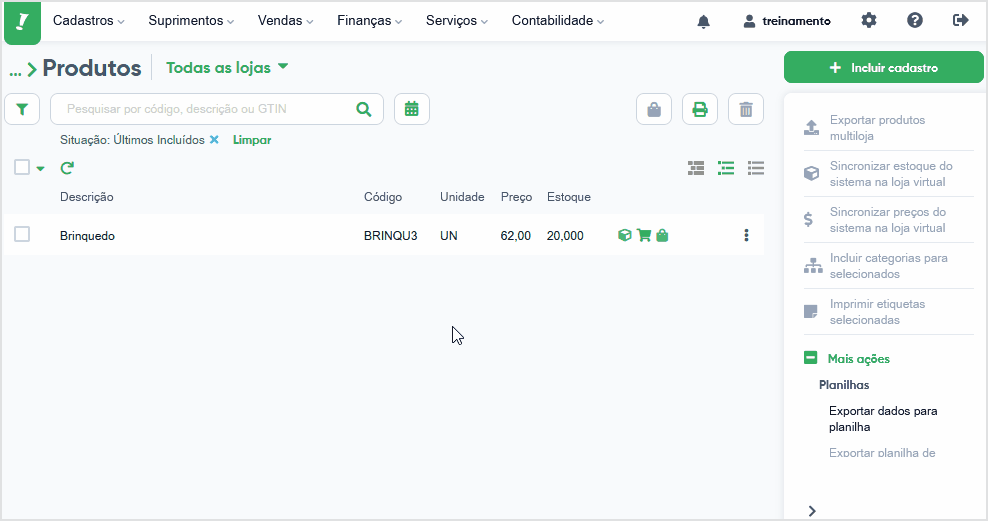
Task: Click Incluir categorias para selecionados
Action: pos(888,266)
